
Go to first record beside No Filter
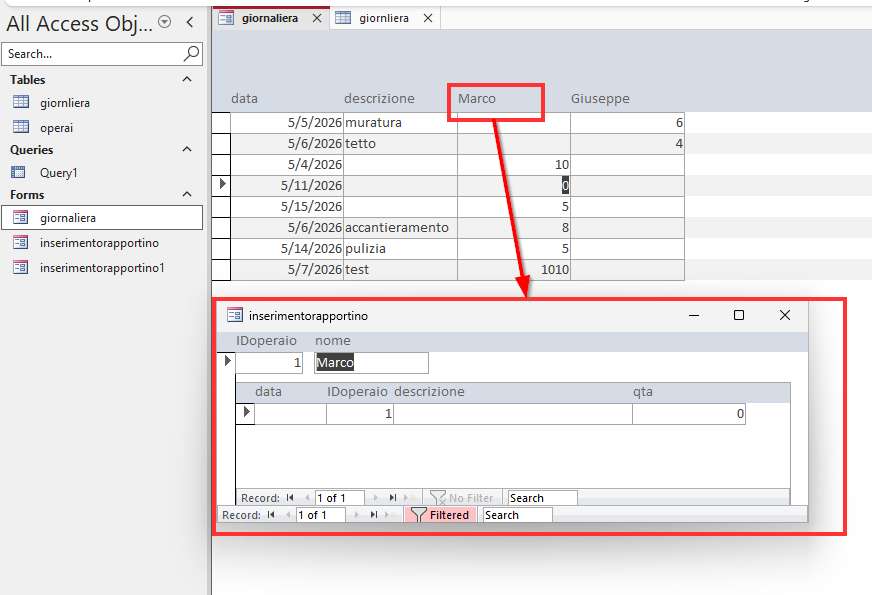tap(290, 498)
